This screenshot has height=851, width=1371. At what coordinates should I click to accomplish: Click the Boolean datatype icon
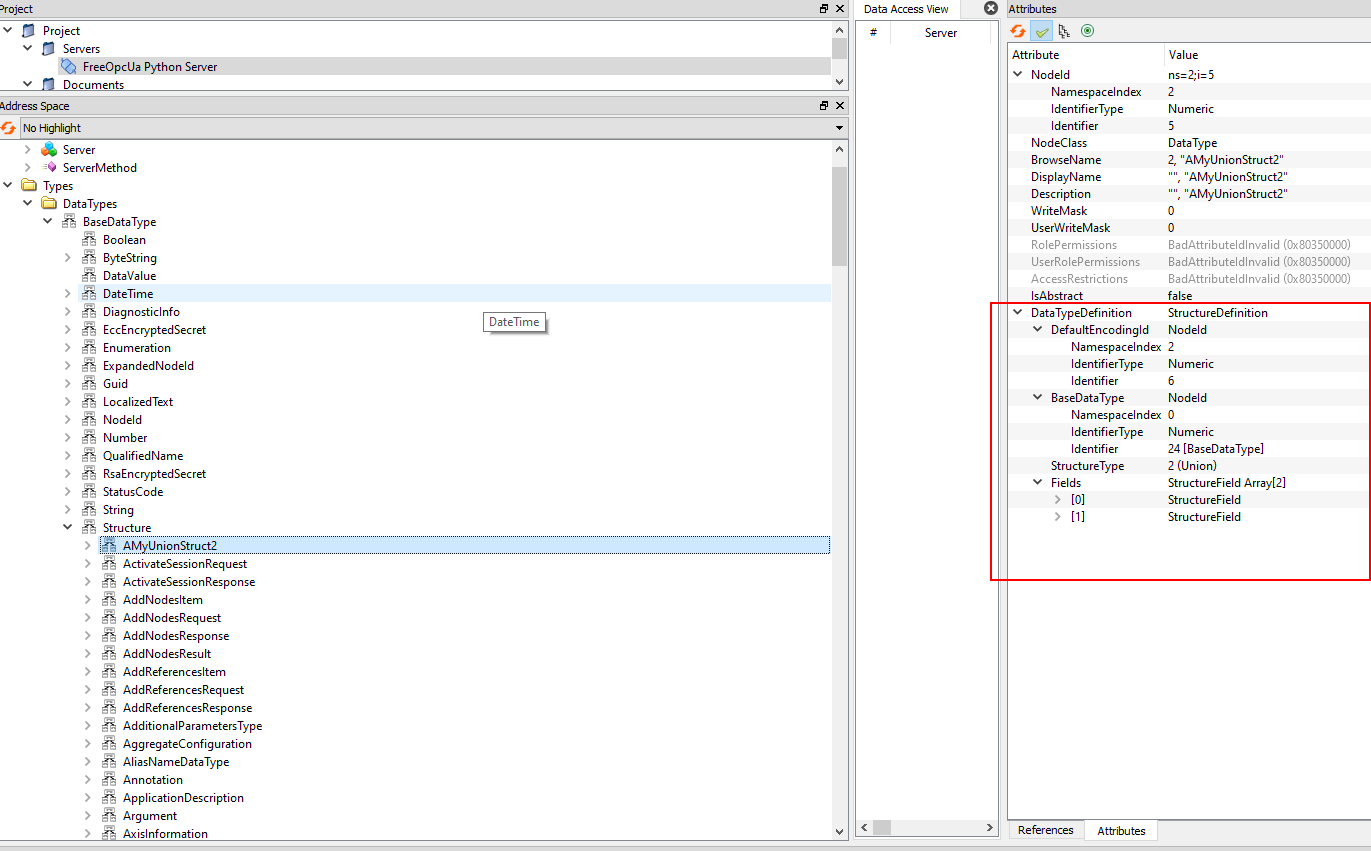coord(89,240)
